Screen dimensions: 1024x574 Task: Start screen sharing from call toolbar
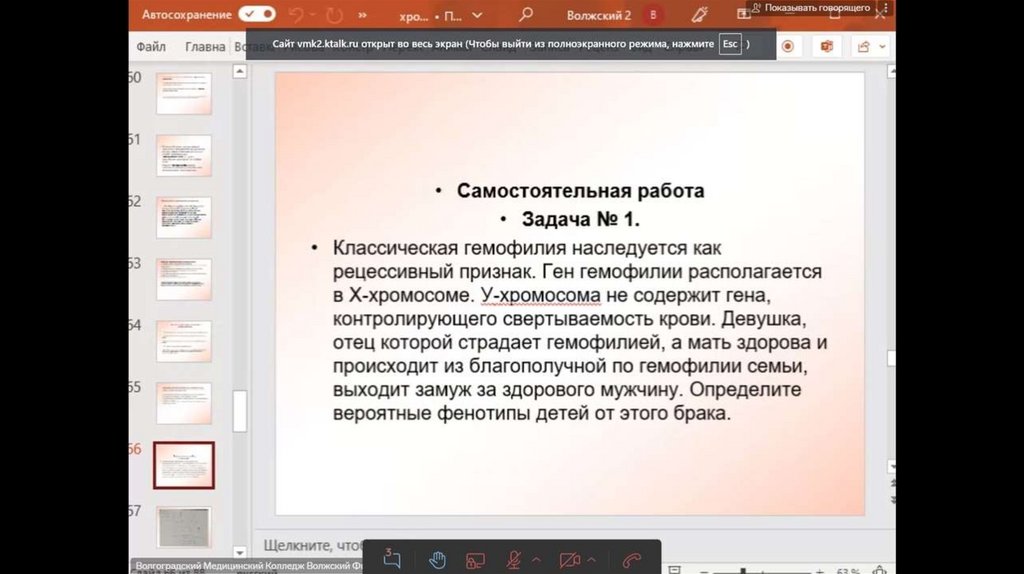pyautogui.click(x=476, y=560)
